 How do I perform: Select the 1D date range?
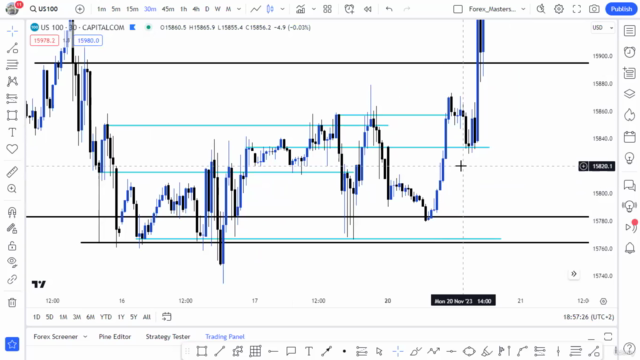pyautogui.click(x=37, y=317)
